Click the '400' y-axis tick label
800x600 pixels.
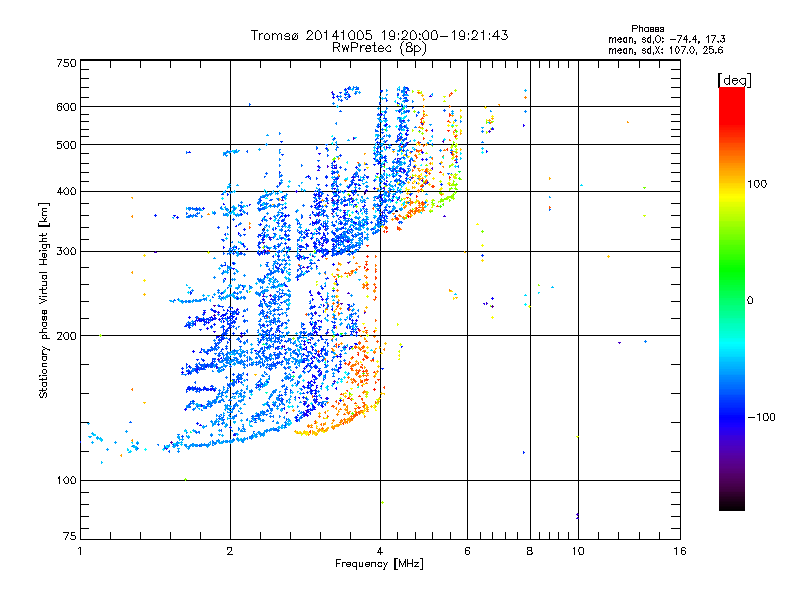pyautogui.click(x=66, y=192)
